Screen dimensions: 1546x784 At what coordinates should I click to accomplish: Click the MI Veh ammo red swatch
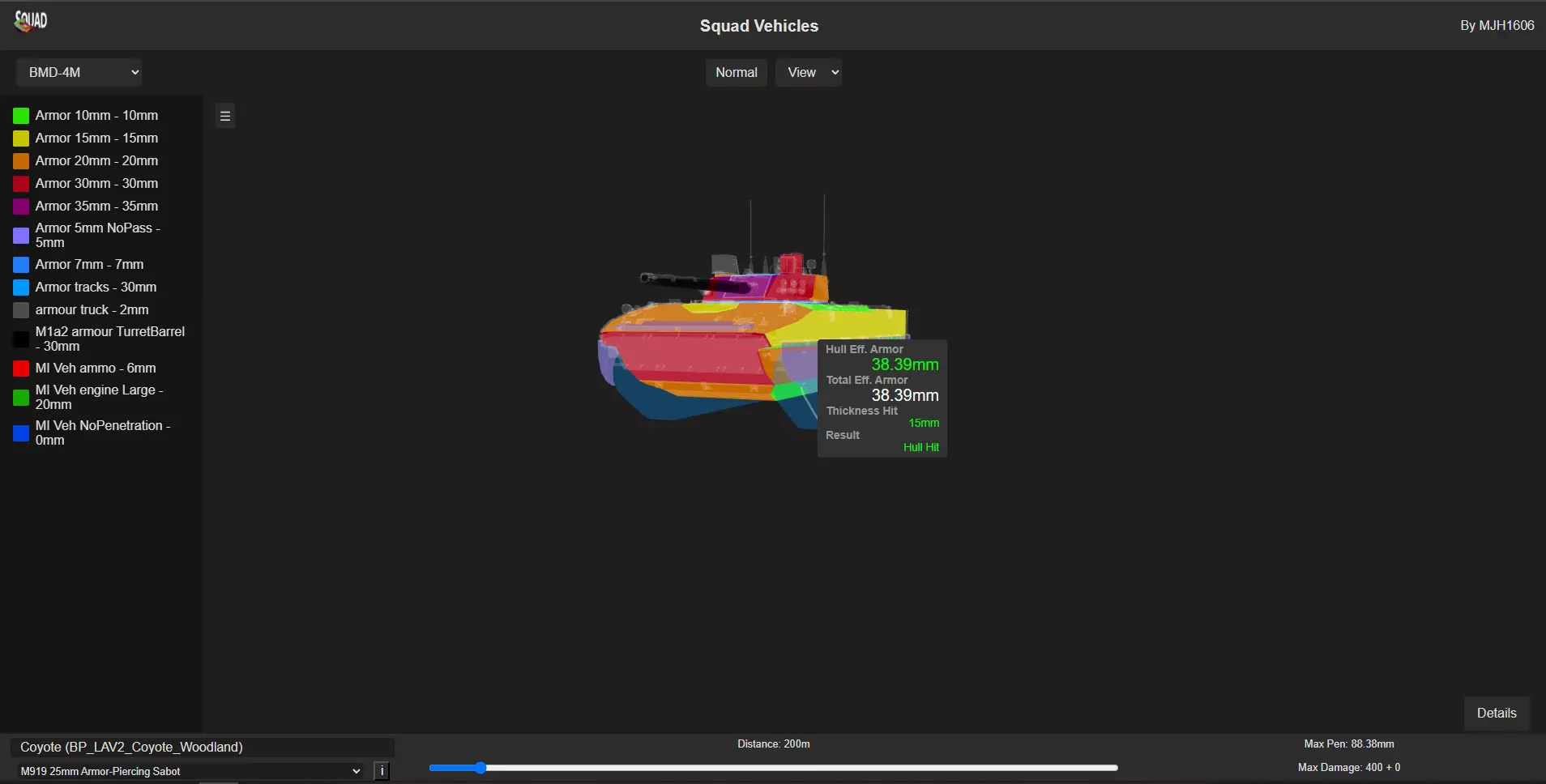21,369
